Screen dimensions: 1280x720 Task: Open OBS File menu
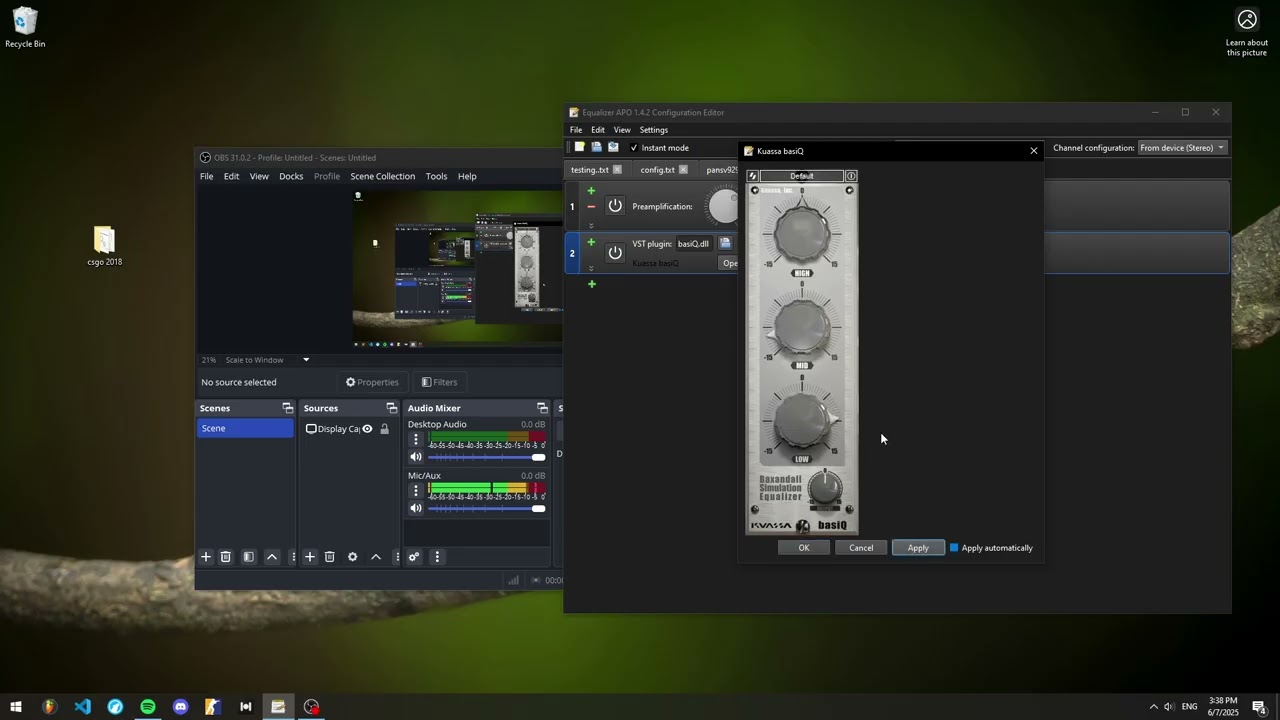(x=206, y=176)
